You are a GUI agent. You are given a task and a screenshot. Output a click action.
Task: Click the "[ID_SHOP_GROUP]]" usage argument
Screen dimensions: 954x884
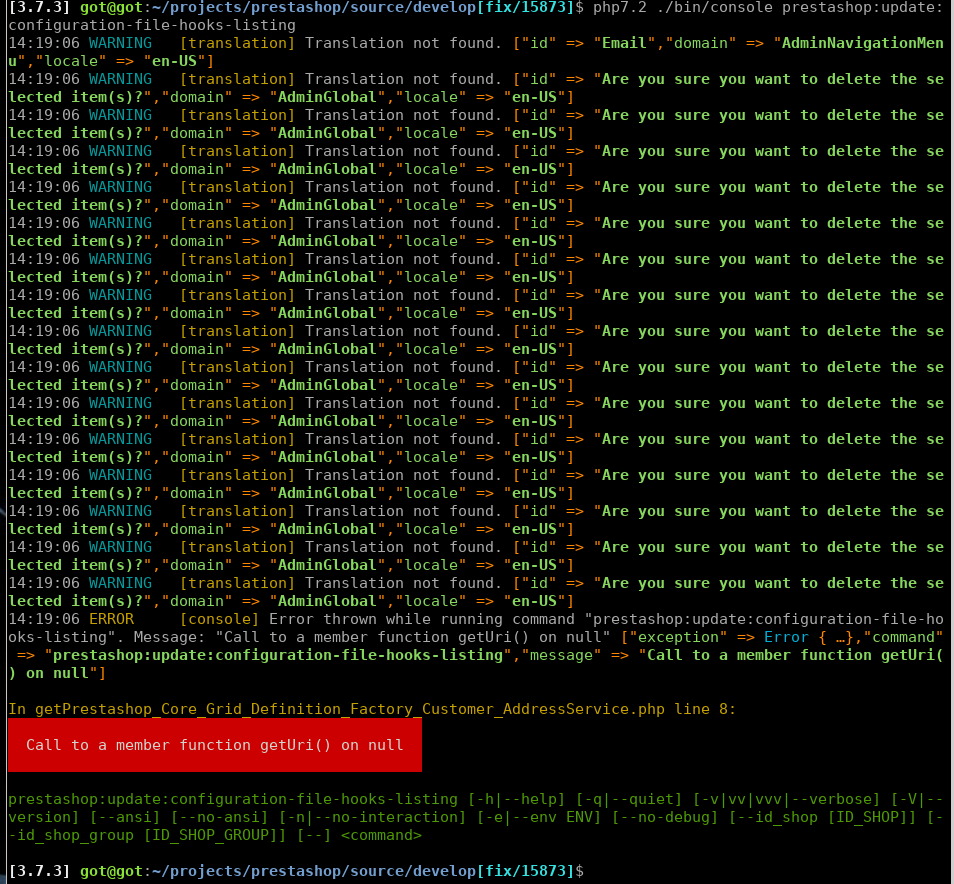click(x=215, y=835)
